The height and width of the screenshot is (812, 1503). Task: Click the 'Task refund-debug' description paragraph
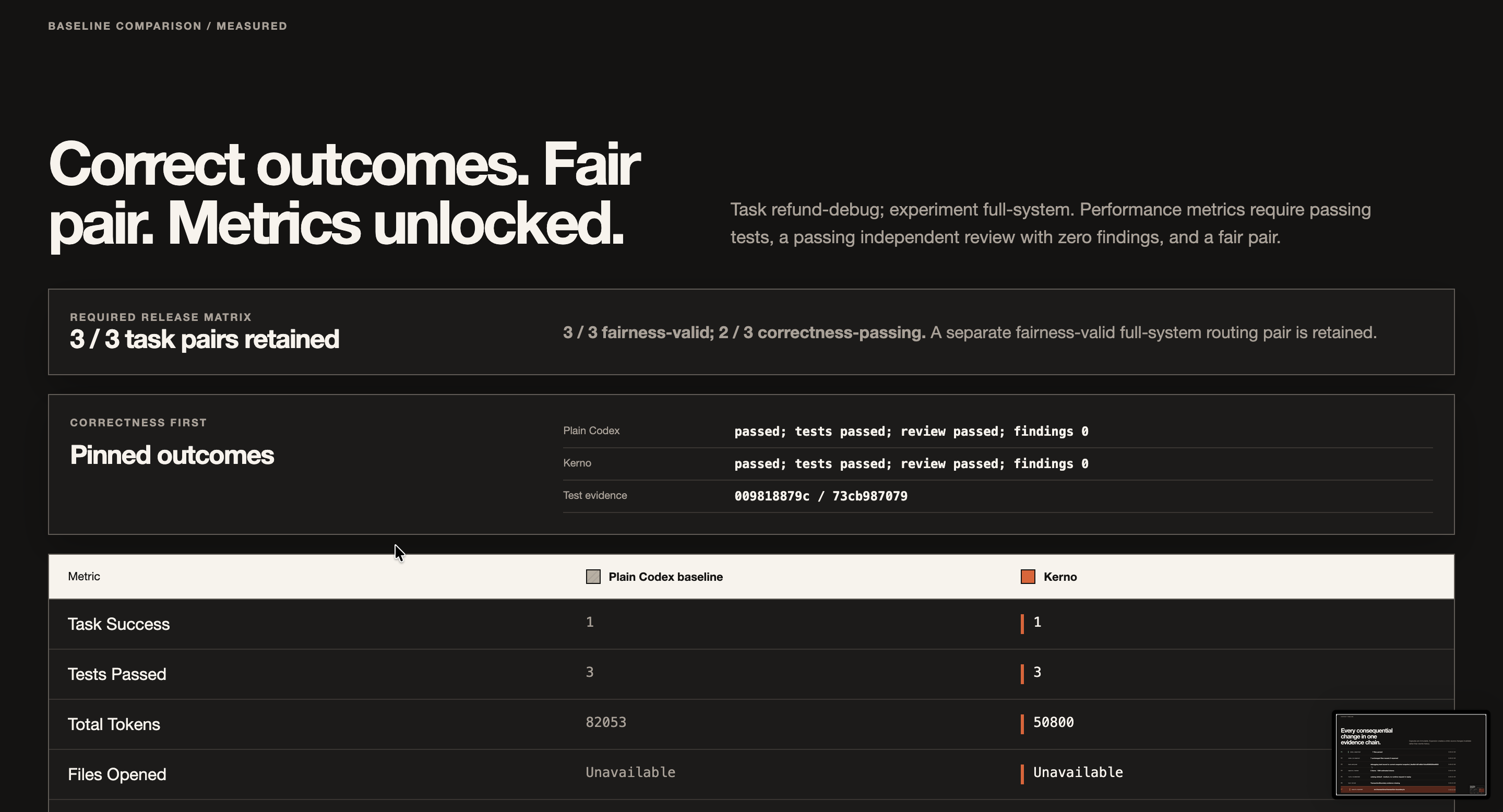tap(1050, 223)
